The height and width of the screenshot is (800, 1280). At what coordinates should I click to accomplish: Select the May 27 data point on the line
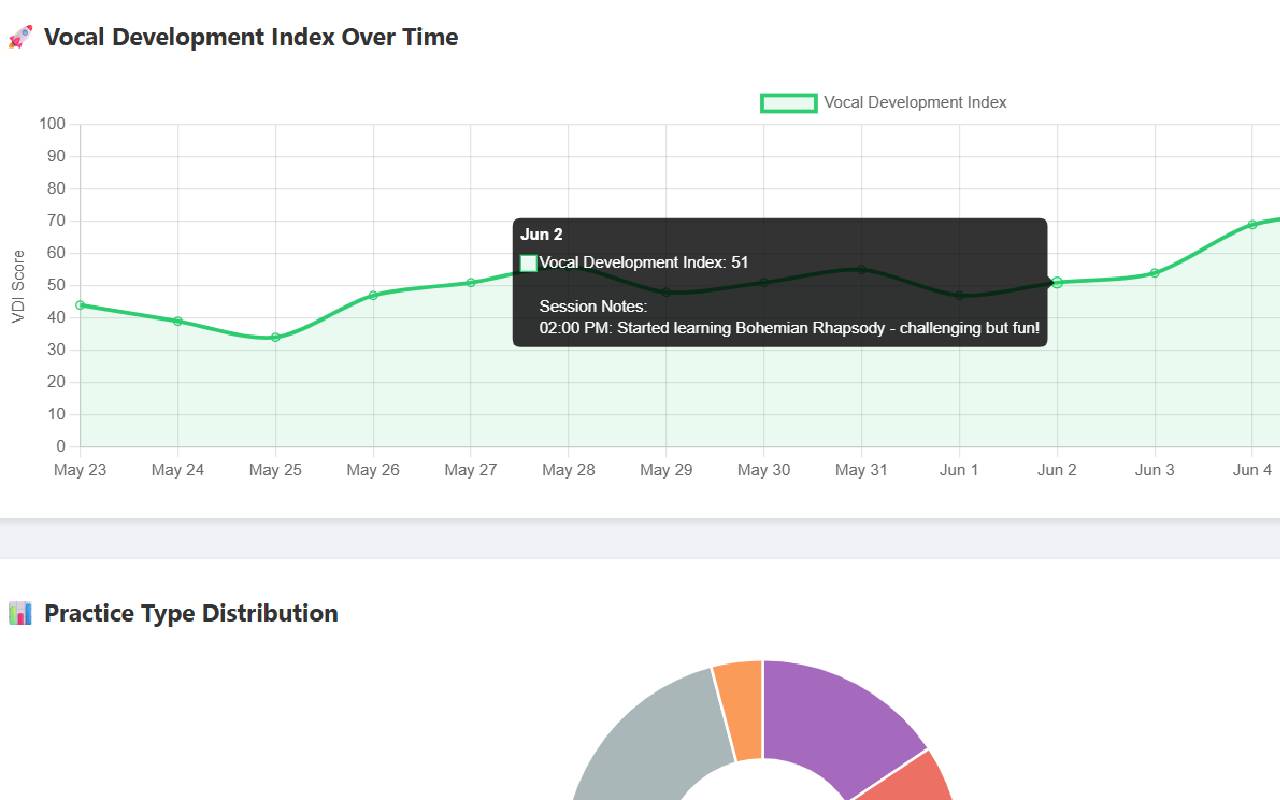coord(471,283)
